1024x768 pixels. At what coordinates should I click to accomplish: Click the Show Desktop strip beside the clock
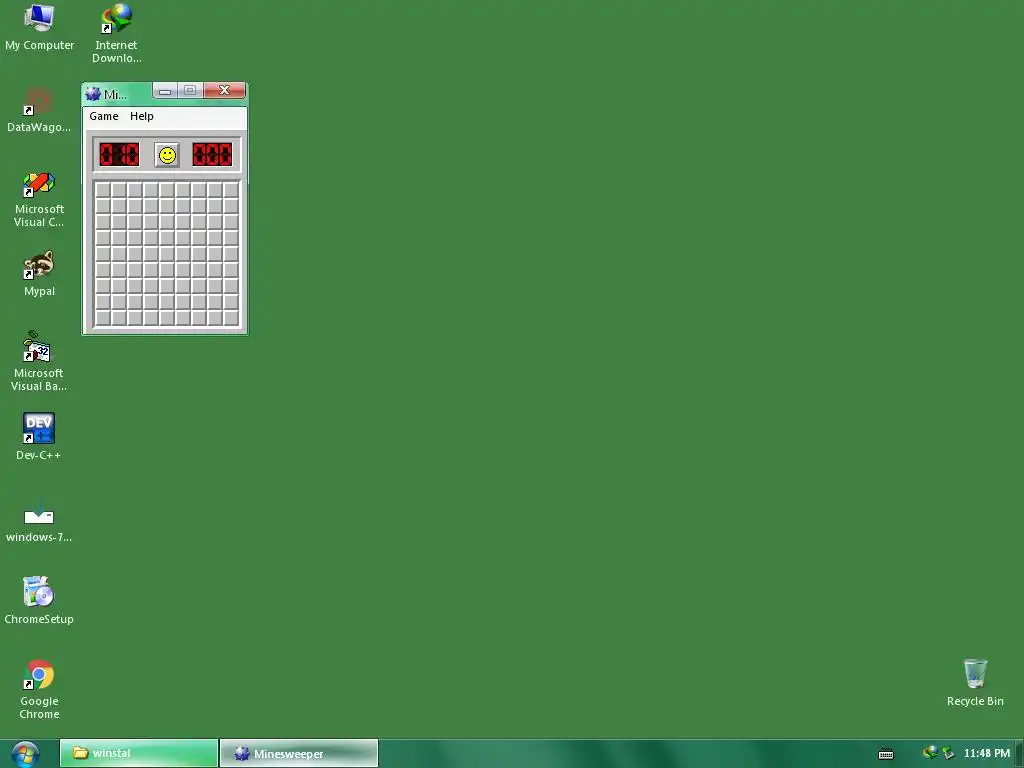pos(1019,754)
